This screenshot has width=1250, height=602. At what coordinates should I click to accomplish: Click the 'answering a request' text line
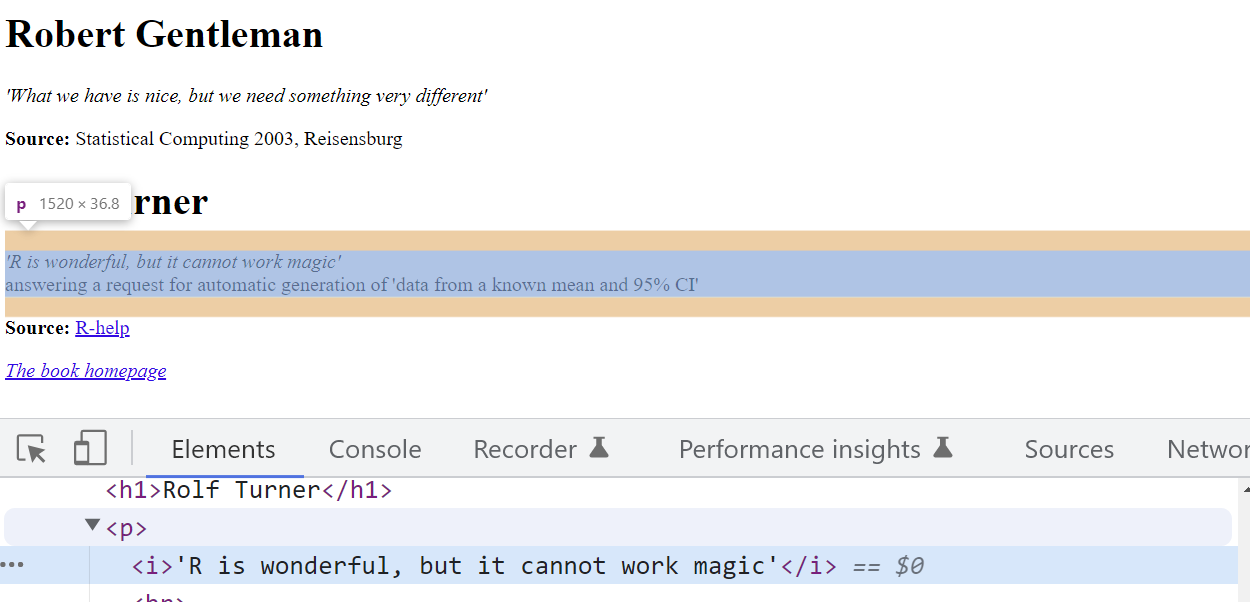pyautogui.click(x=351, y=285)
